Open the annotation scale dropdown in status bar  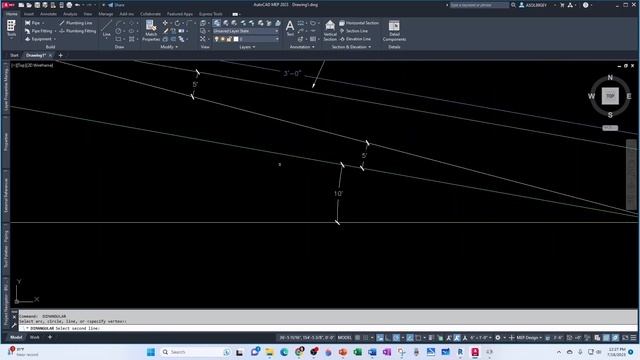(x=481, y=338)
